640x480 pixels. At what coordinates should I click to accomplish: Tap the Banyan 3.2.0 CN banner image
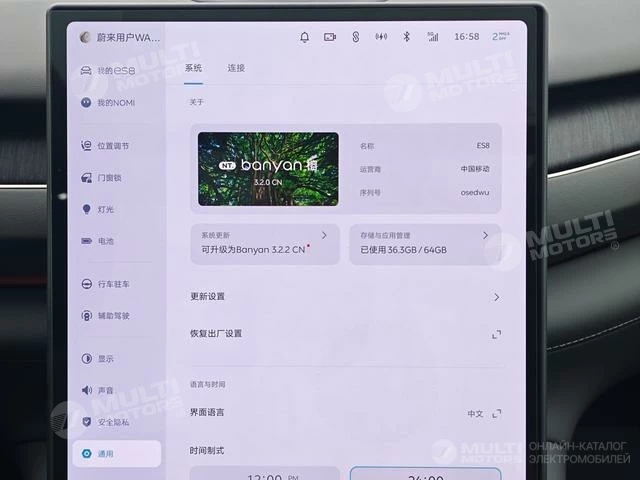point(268,169)
